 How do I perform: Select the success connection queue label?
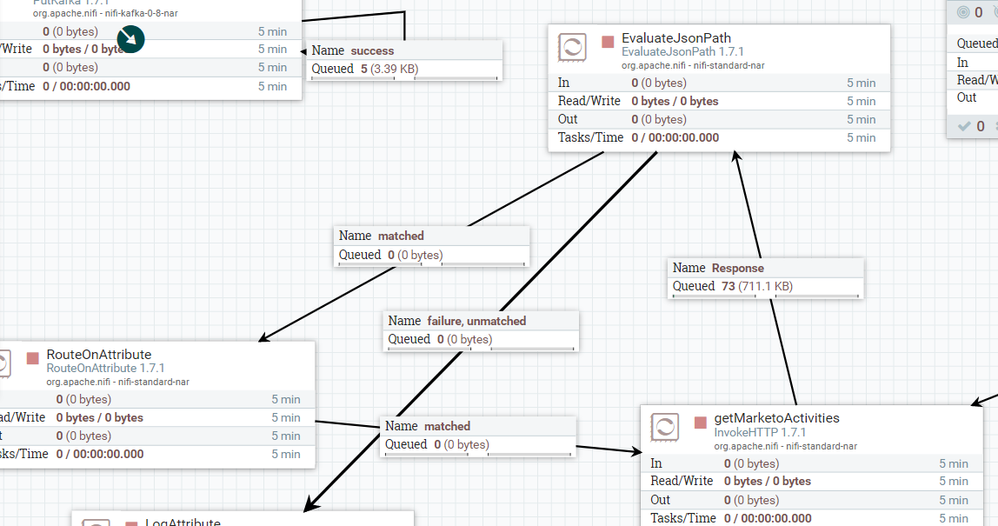[405, 60]
